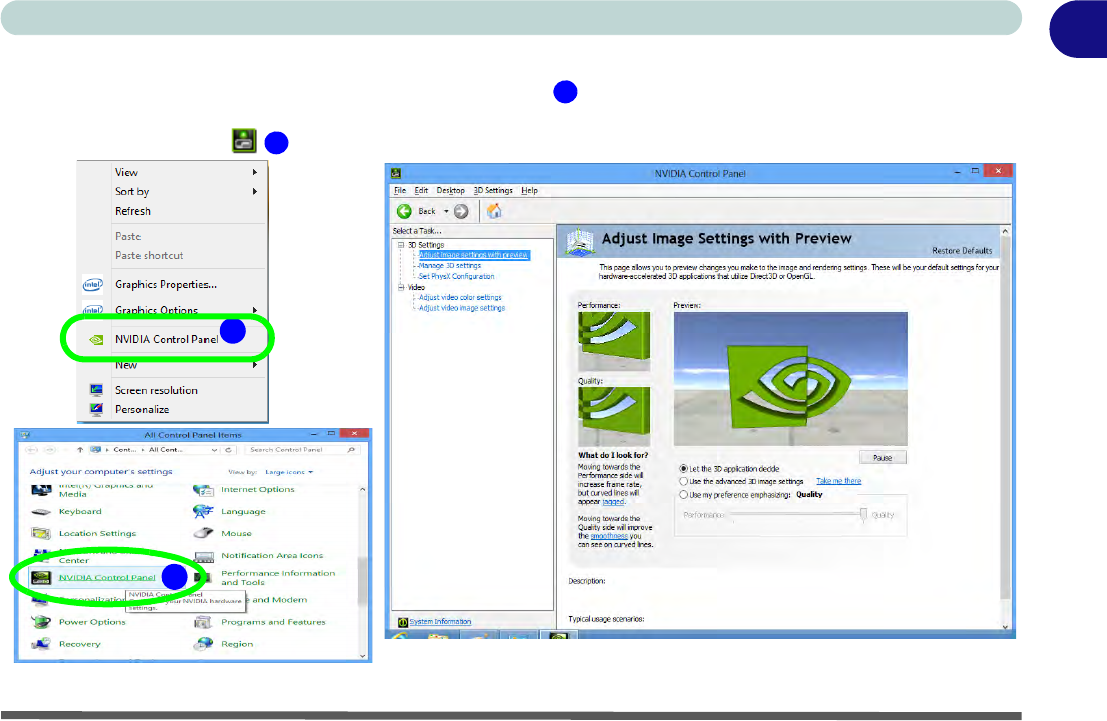Click the Region globe icon
The width and height of the screenshot is (1107, 721).
(x=203, y=644)
